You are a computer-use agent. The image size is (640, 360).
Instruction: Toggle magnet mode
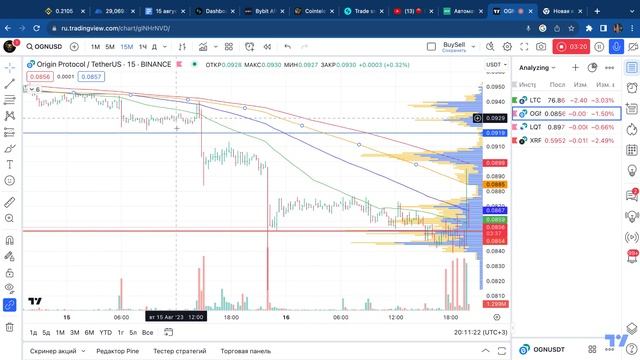pyautogui.click(x=10, y=240)
